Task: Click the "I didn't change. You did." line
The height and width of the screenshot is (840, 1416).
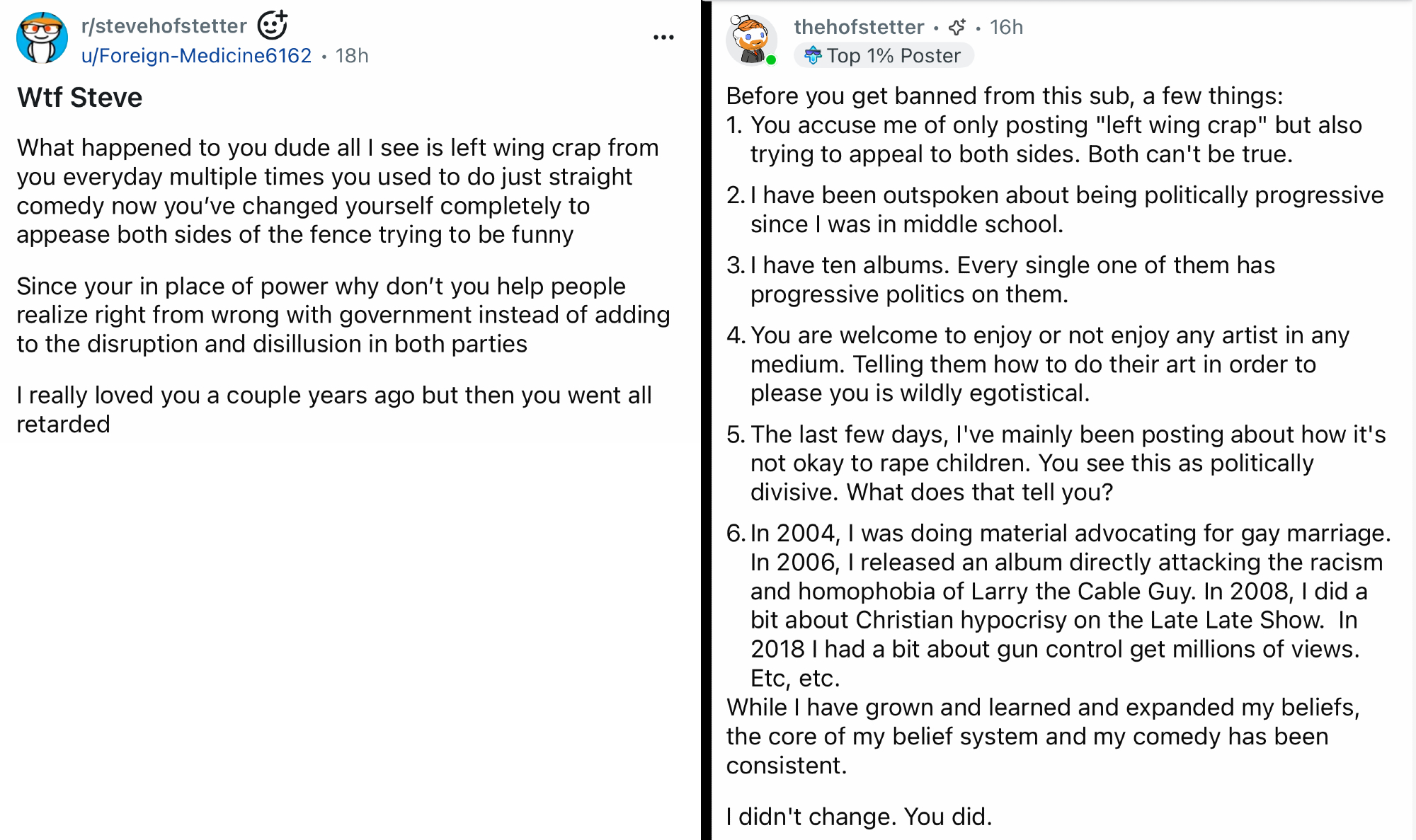Action: tap(859, 817)
